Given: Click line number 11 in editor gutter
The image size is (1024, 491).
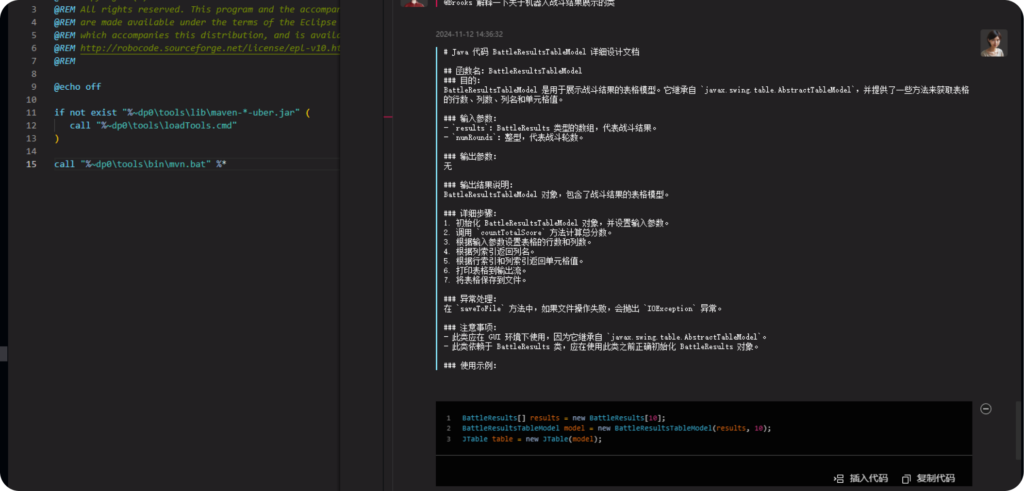Looking at the screenshot, I should point(33,112).
